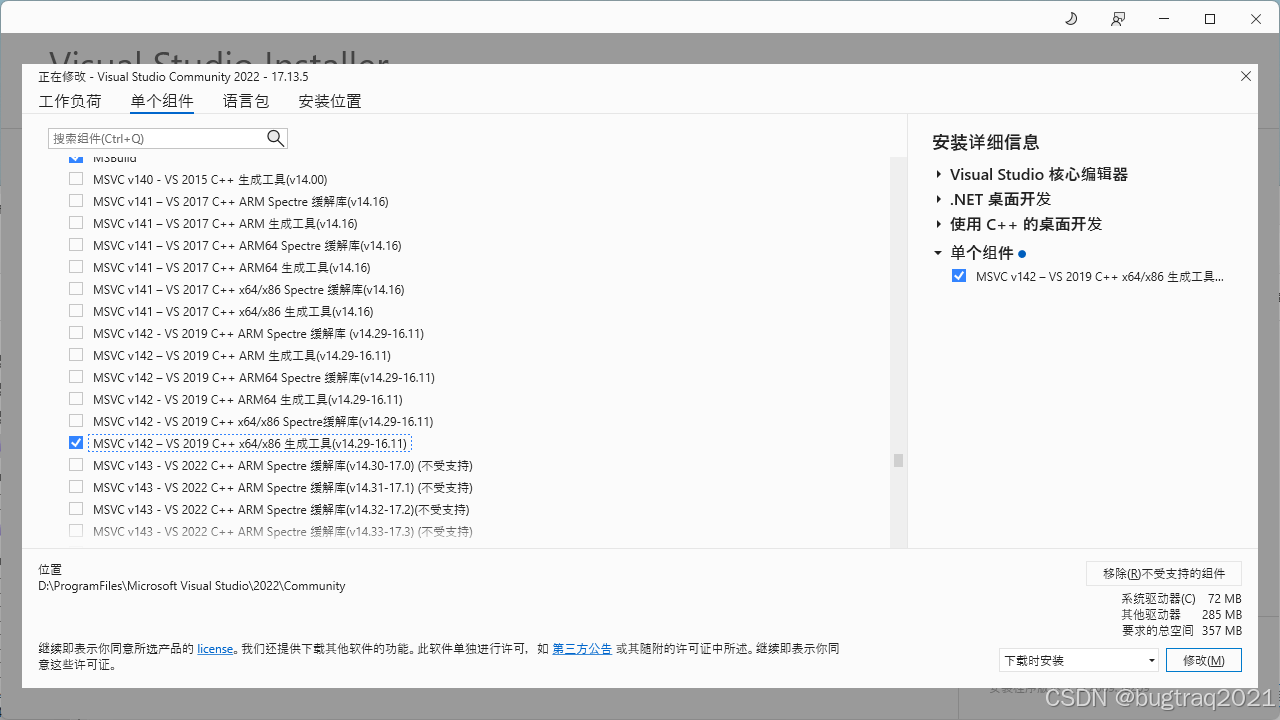Check MSVC v142 VS 2019 ARM64 build tools (v14.29-16.11)

click(76, 400)
